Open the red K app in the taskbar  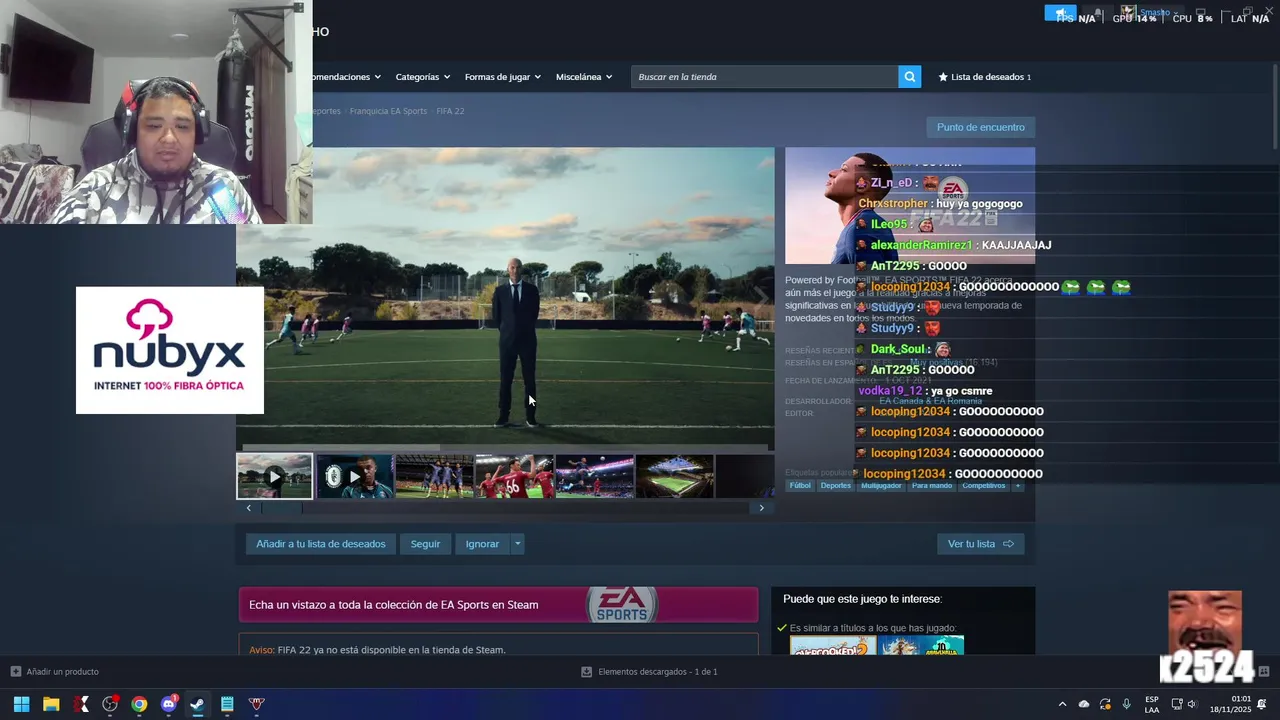pyautogui.click(x=81, y=704)
